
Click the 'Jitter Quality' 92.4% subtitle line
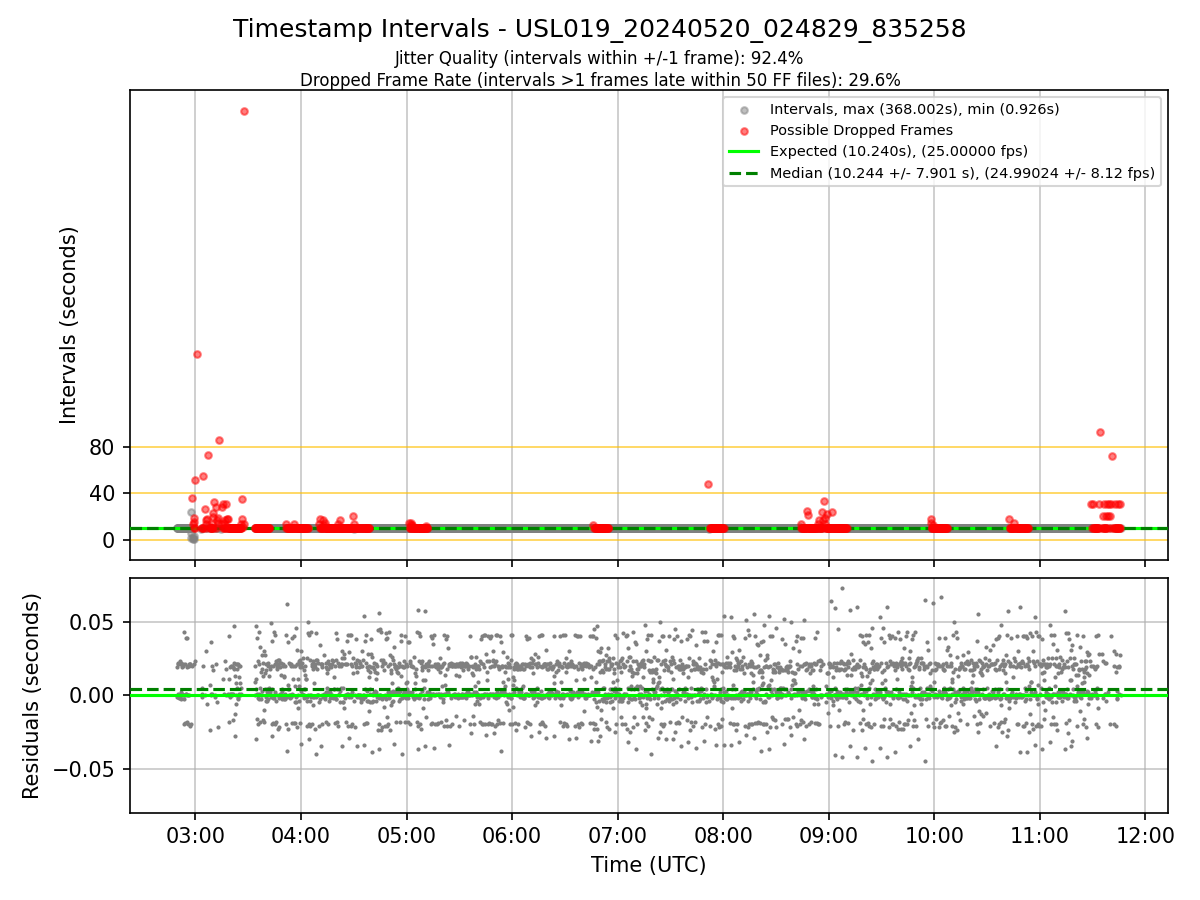pos(599,58)
